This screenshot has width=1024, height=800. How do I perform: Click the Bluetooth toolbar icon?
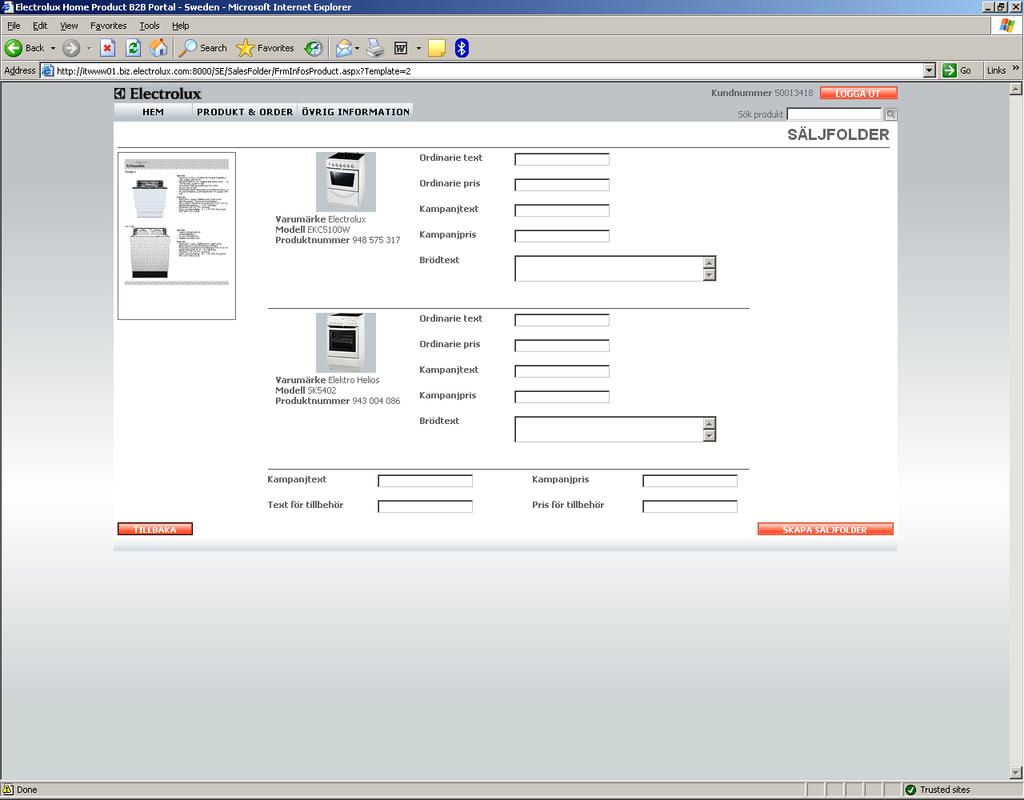(462, 48)
